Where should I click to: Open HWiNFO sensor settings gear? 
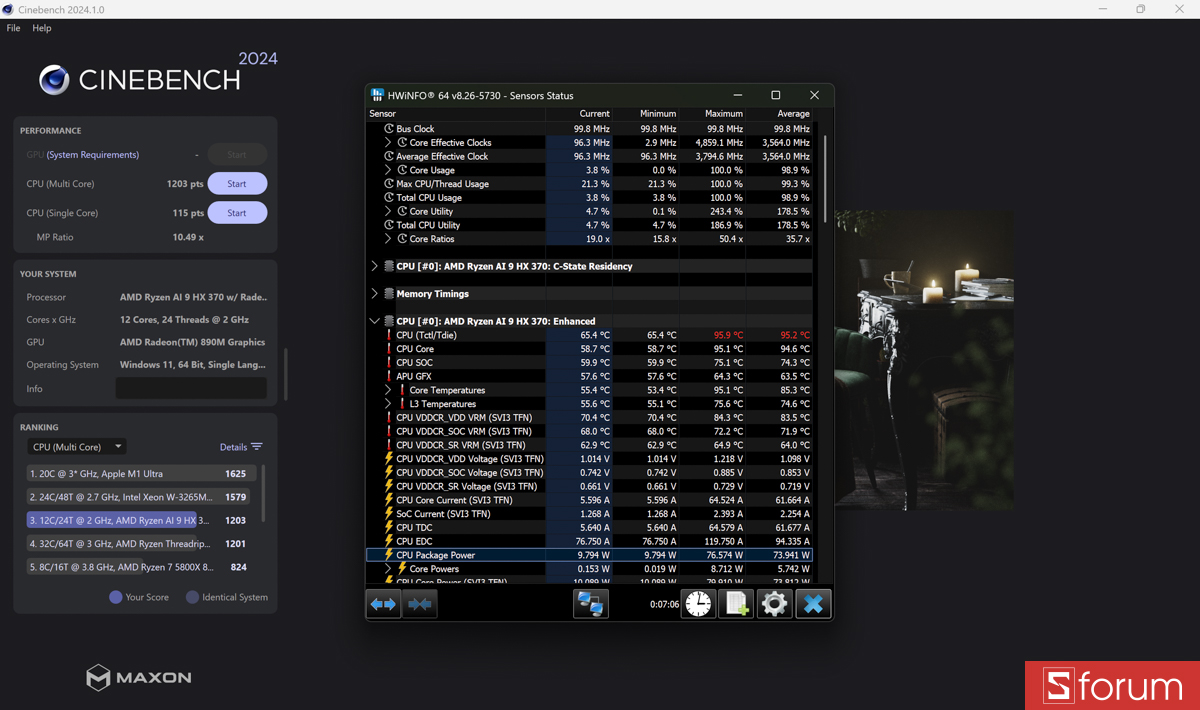tap(774, 604)
